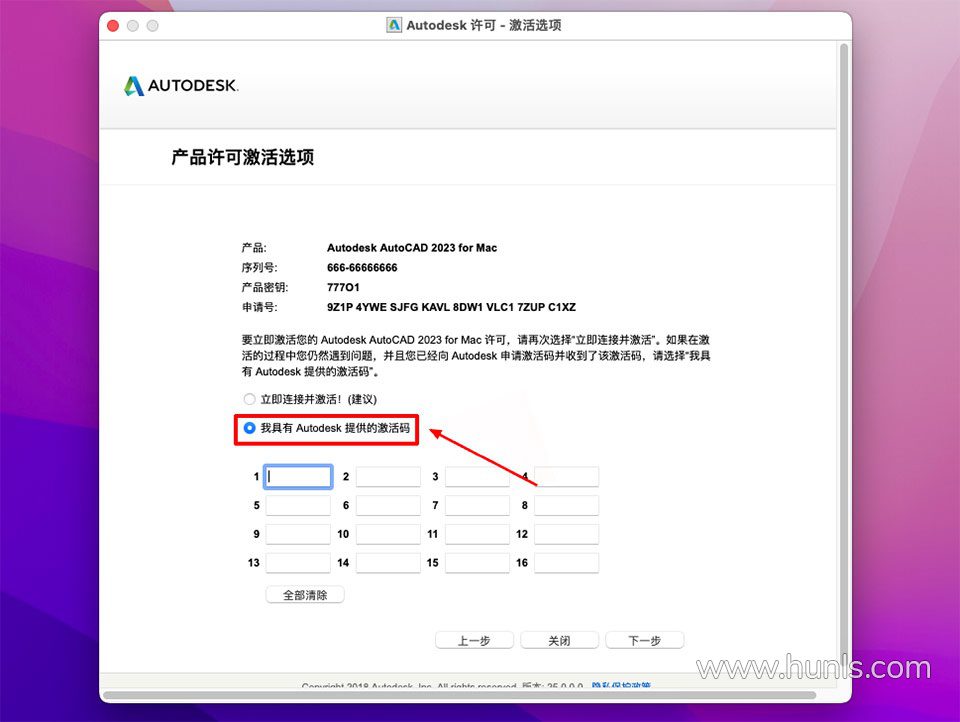Click activation code field 7
The image size is (960, 722).
coord(478,505)
